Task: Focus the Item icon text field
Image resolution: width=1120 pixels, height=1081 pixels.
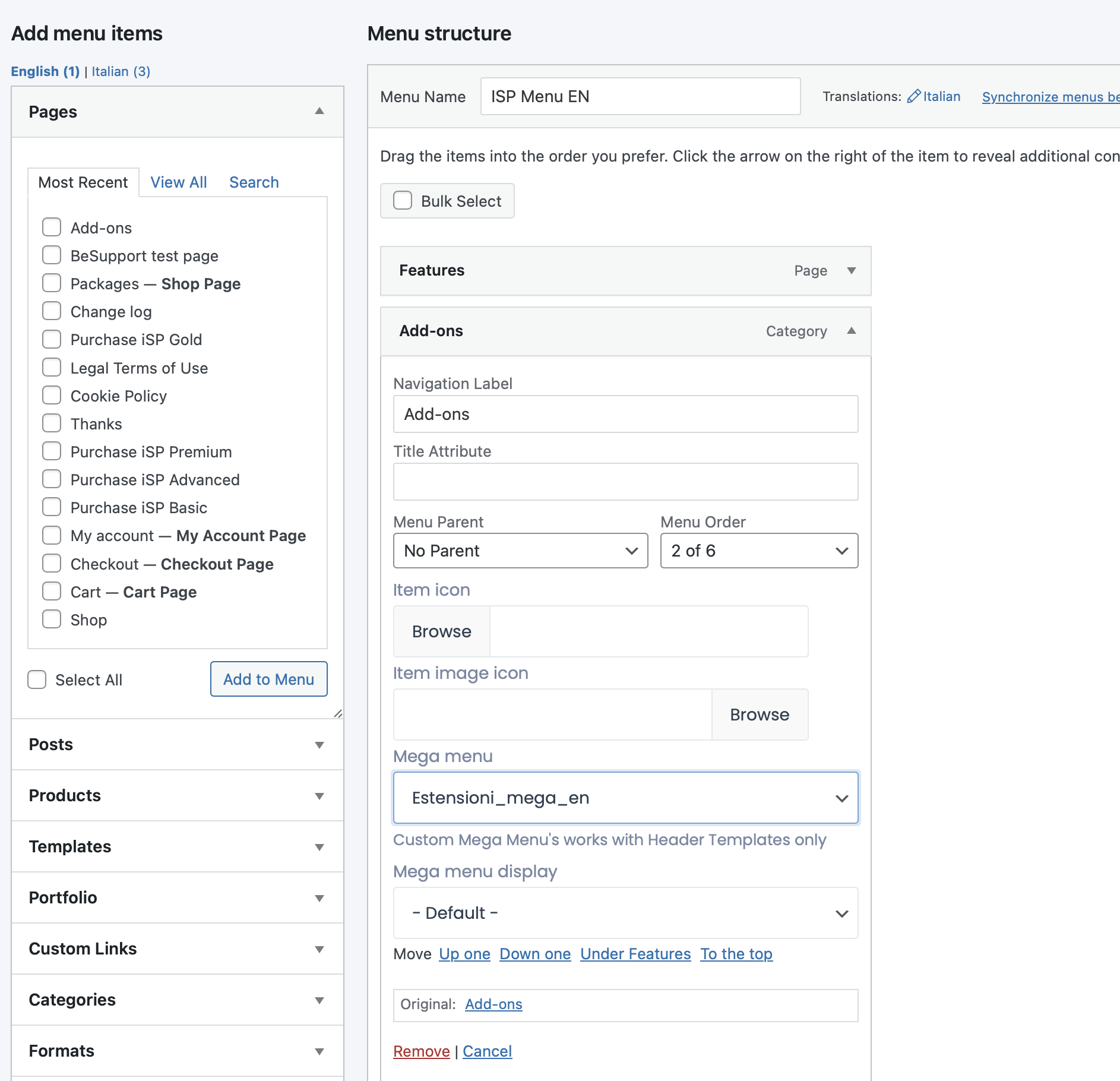Action: [x=649, y=631]
